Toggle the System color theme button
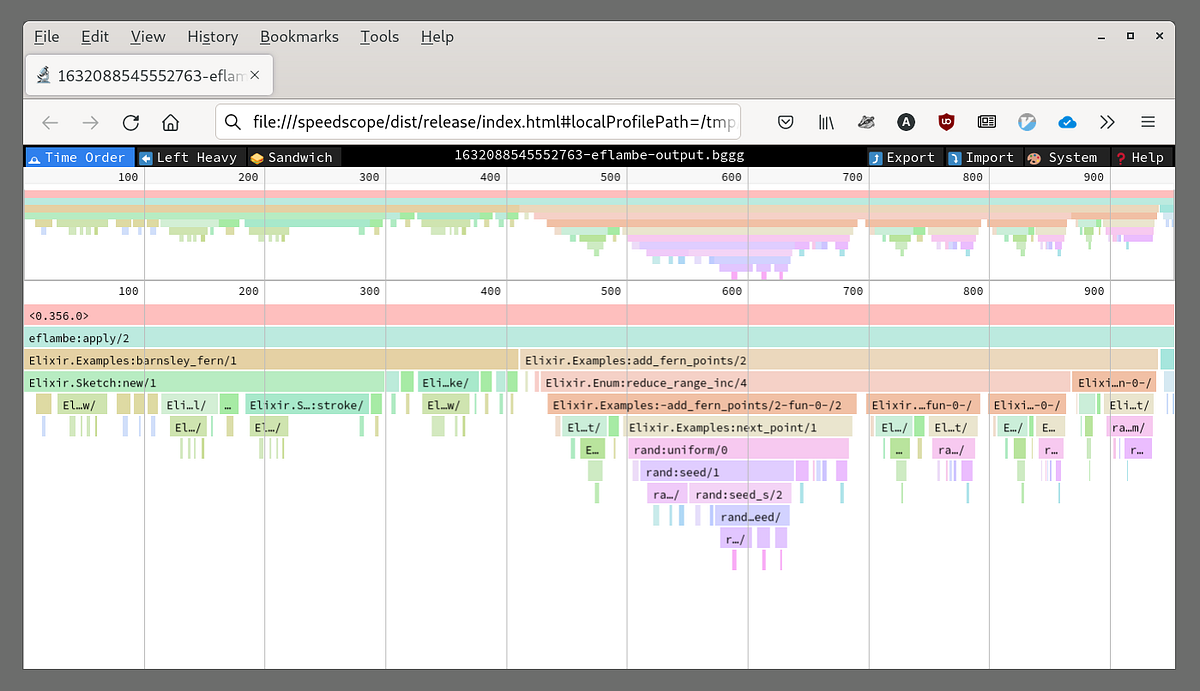 1064,157
